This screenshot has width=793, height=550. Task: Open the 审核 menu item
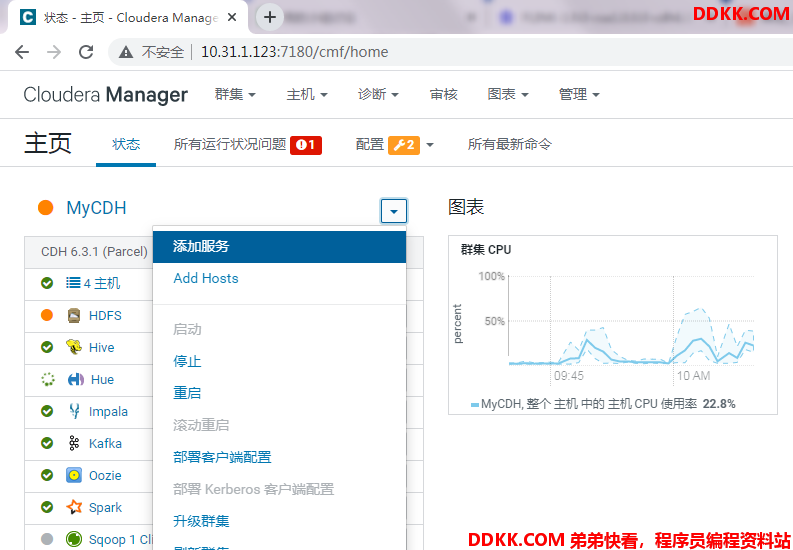[x=444, y=95]
